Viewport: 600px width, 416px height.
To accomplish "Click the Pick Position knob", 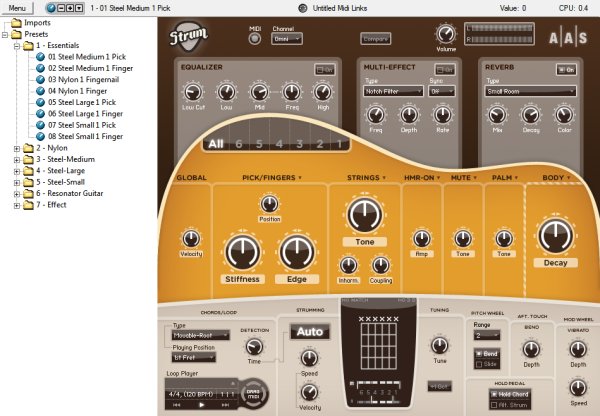I will pos(269,204).
